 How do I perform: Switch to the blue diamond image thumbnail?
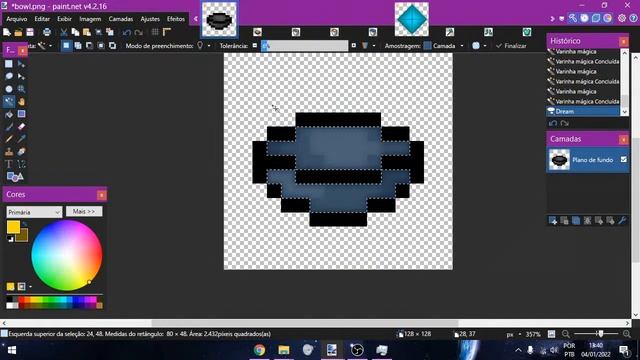pos(411,19)
